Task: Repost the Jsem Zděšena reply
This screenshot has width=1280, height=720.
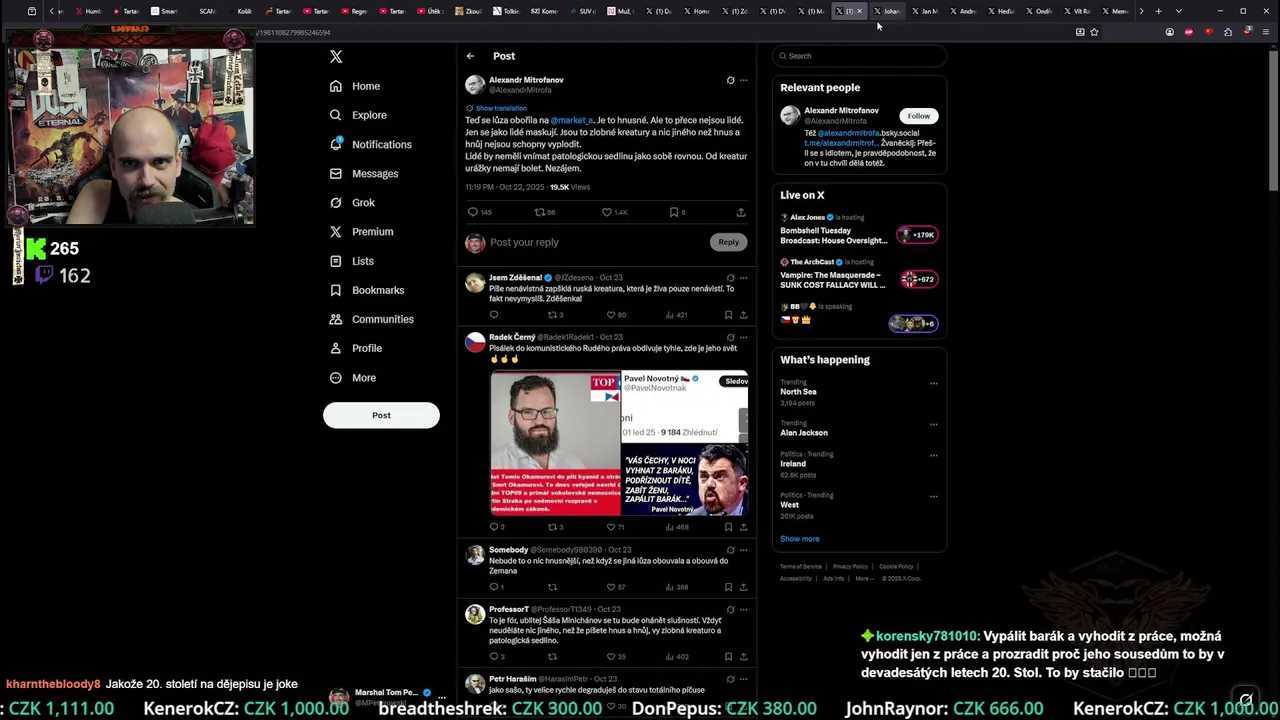Action: click(x=555, y=315)
